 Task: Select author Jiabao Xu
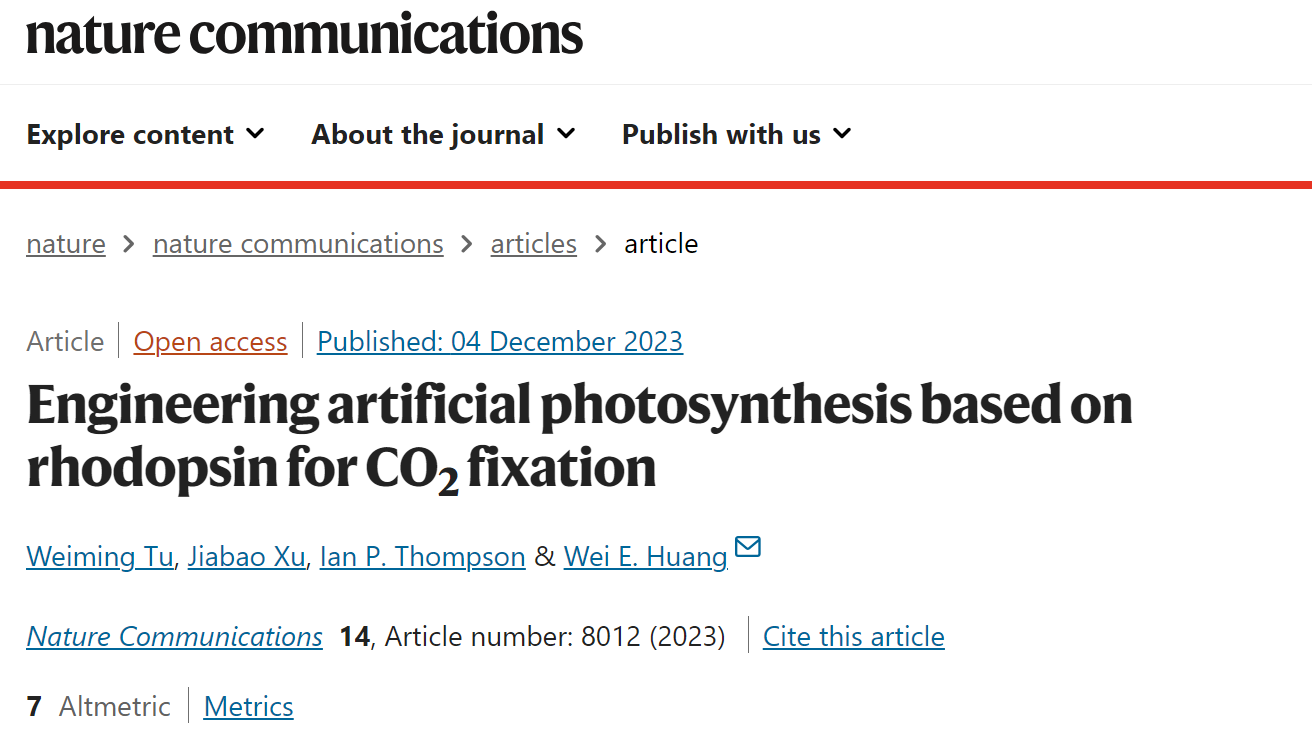coord(247,556)
